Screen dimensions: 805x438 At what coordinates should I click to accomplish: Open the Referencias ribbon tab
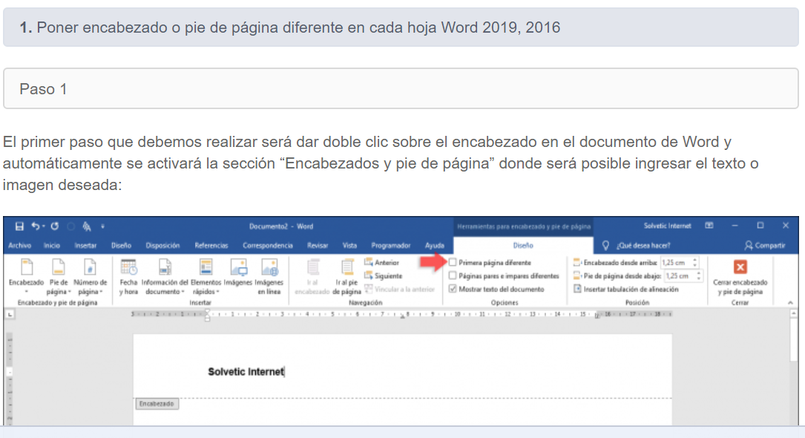(211, 245)
